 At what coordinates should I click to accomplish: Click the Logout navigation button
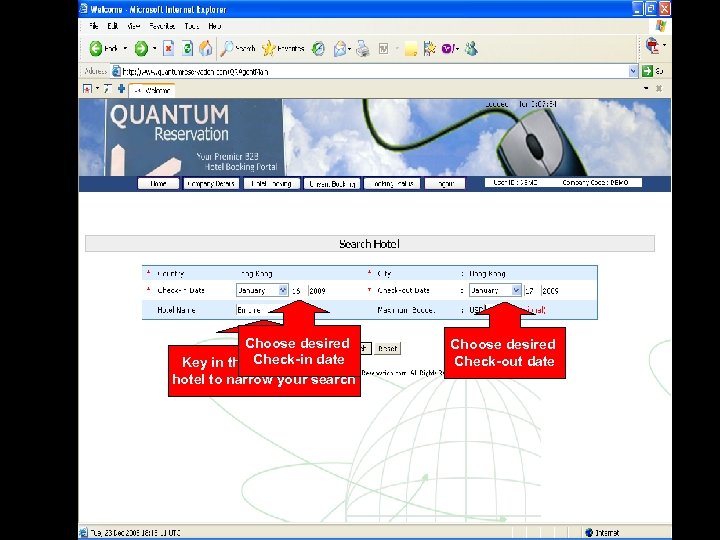click(445, 184)
